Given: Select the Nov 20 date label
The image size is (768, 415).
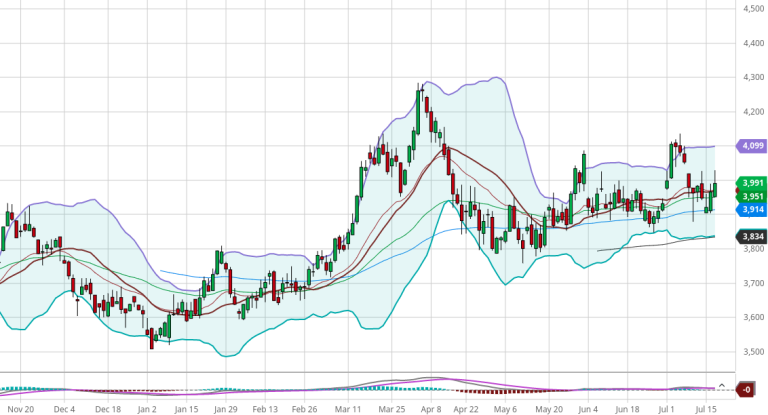Looking at the screenshot, I should [20, 409].
